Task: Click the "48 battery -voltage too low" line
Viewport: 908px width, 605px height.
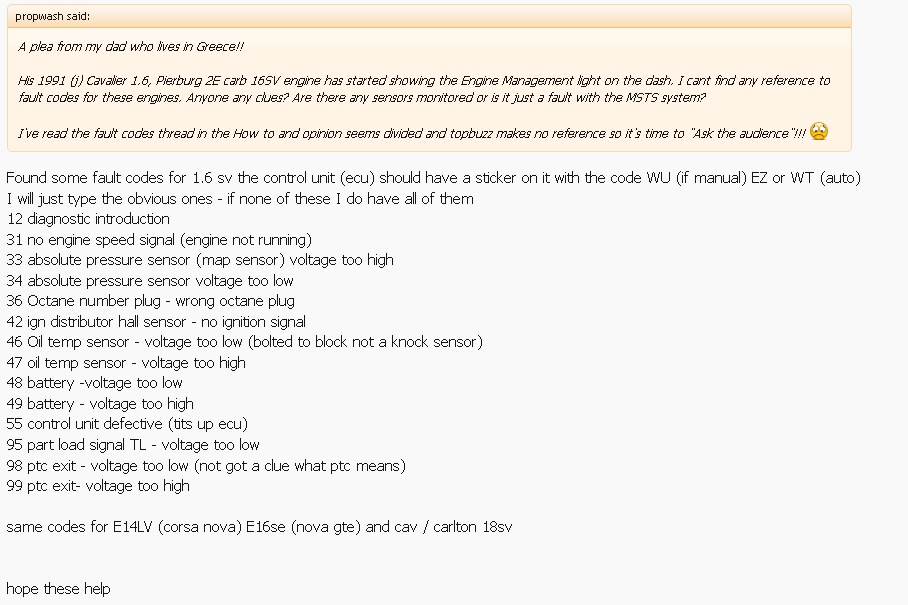Action: click(x=95, y=383)
